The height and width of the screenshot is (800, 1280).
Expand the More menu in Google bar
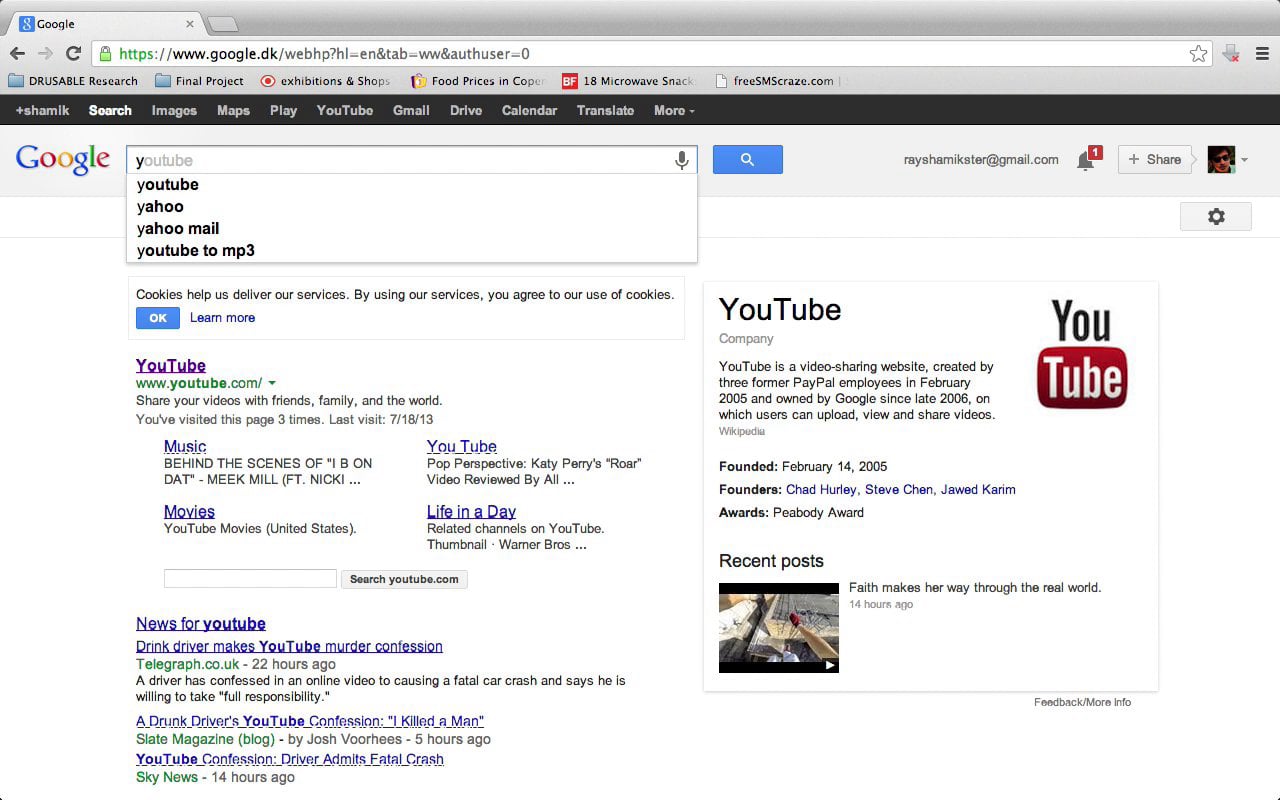tap(674, 110)
